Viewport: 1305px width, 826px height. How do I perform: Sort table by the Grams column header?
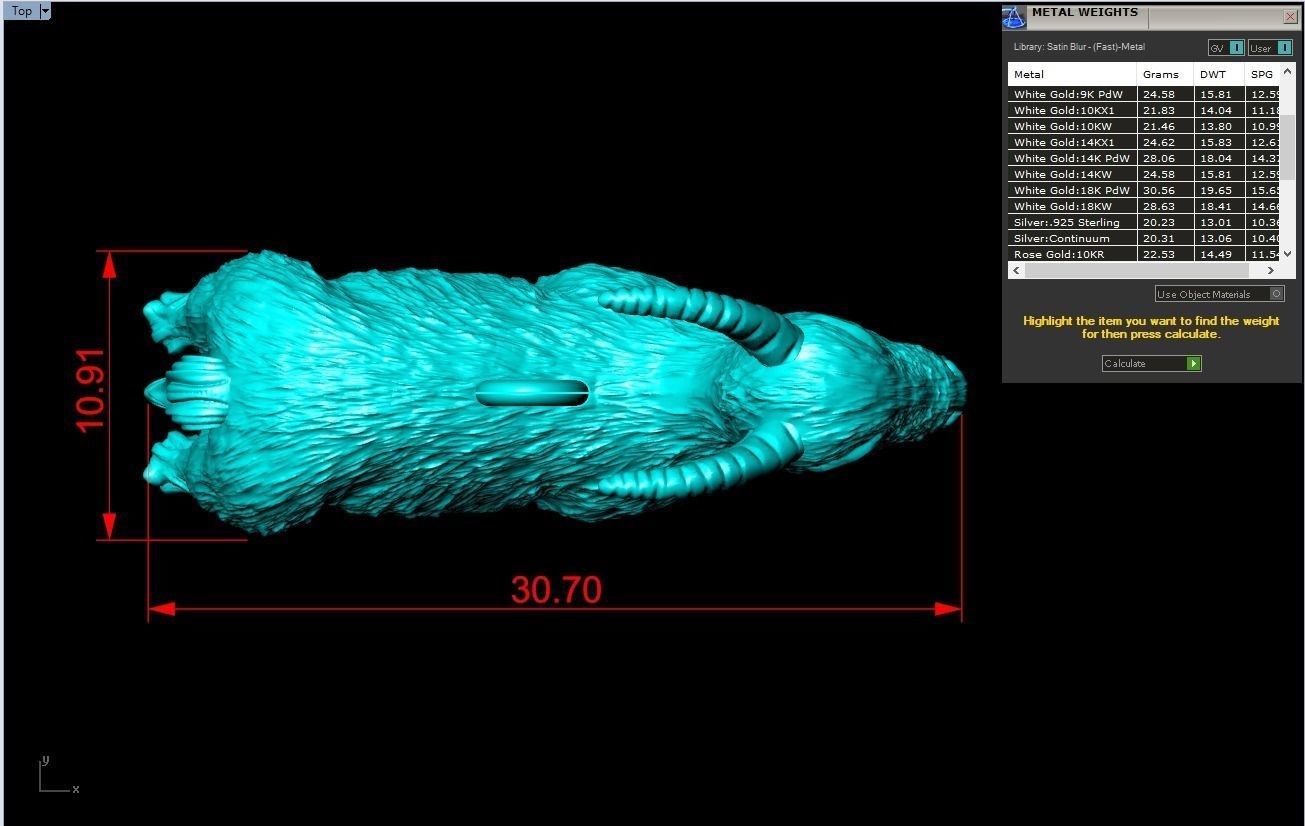(x=1165, y=74)
